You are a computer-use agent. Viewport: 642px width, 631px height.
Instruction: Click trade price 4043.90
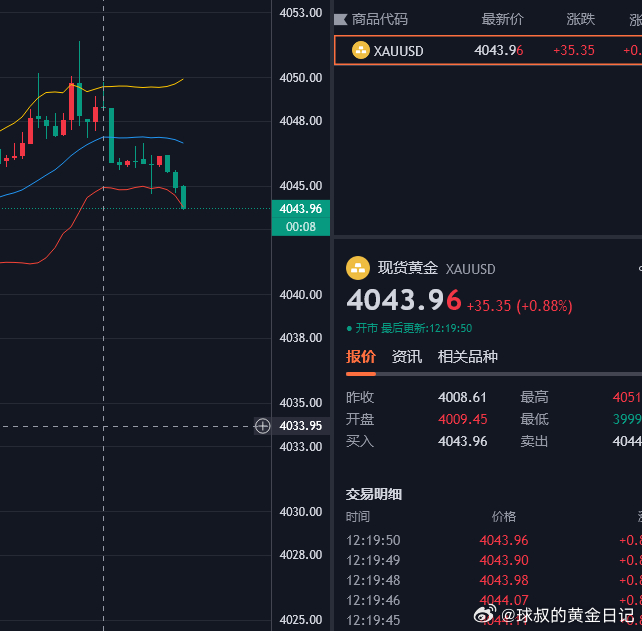504,561
